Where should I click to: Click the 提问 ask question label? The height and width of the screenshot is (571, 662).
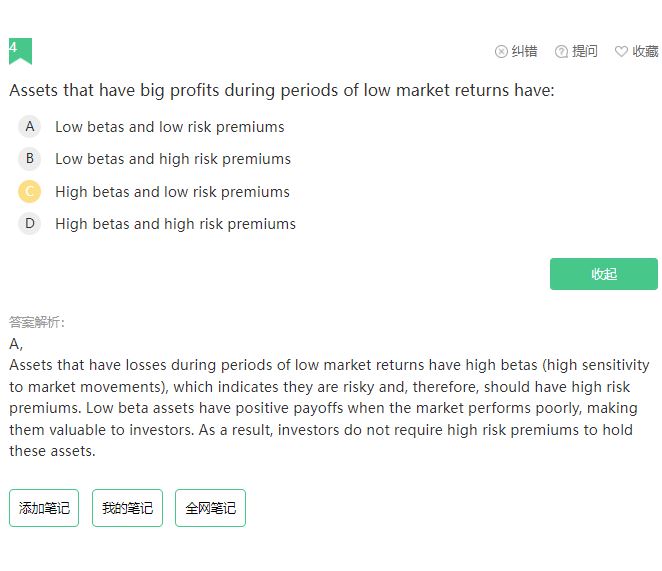585,52
